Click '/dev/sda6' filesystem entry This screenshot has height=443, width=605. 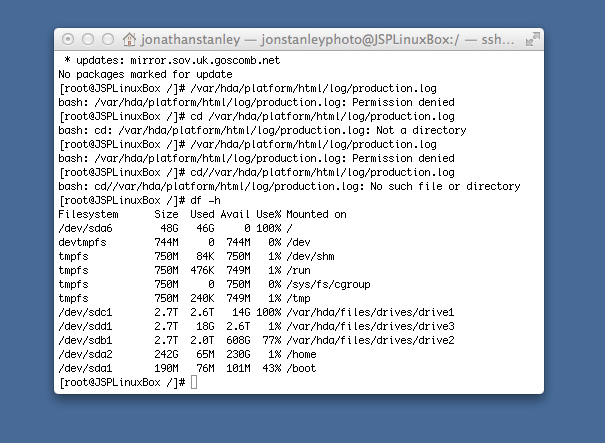point(85,228)
